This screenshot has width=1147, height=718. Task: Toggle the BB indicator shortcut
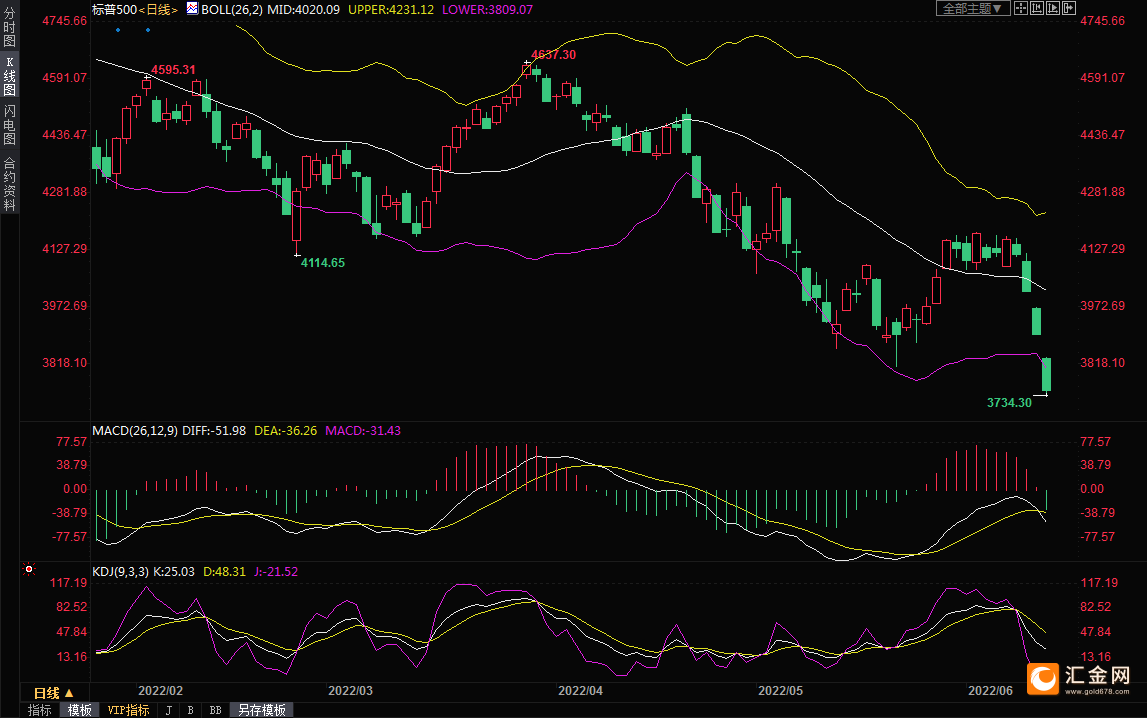215,710
